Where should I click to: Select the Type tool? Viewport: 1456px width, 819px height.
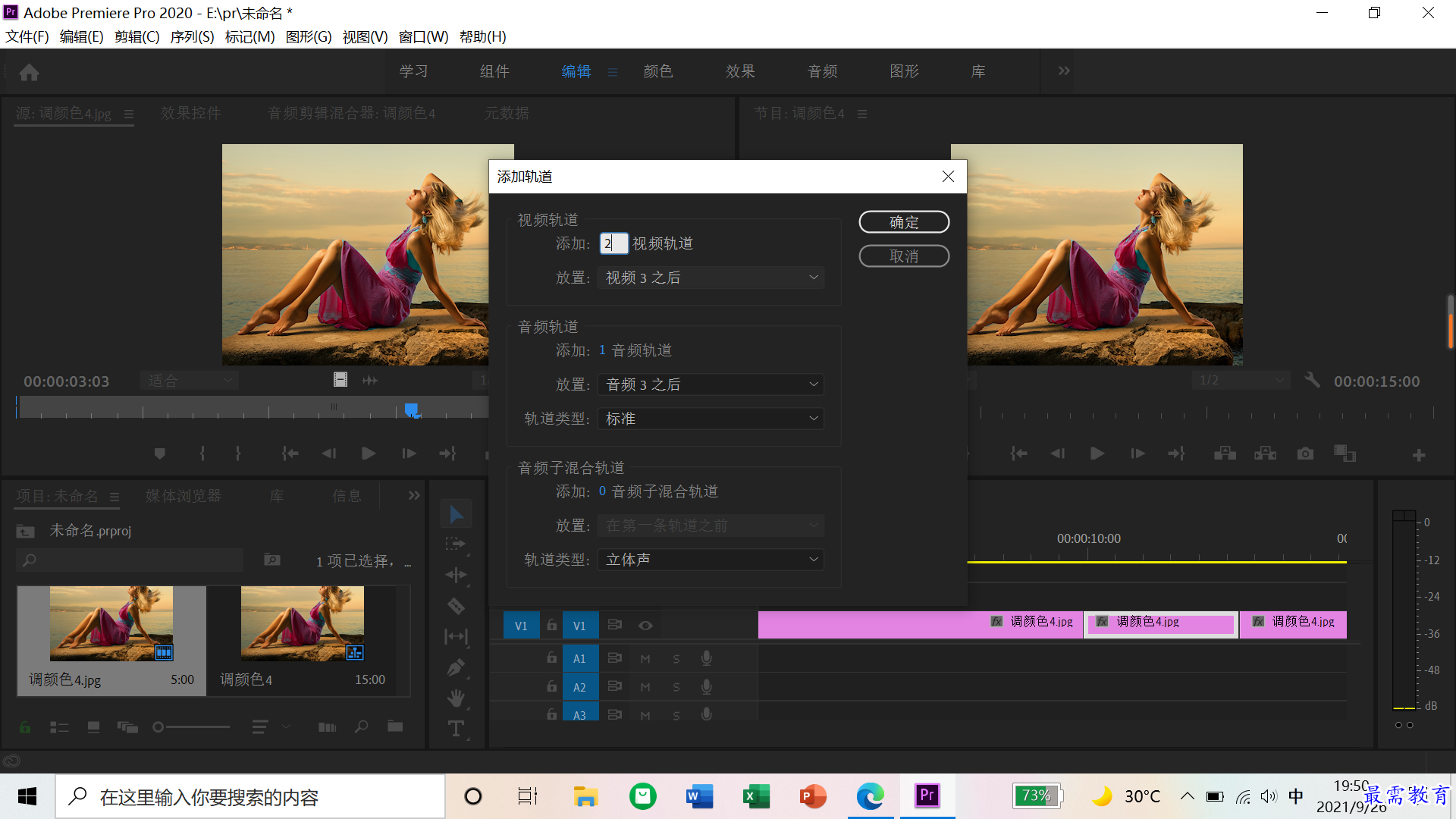(x=456, y=729)
